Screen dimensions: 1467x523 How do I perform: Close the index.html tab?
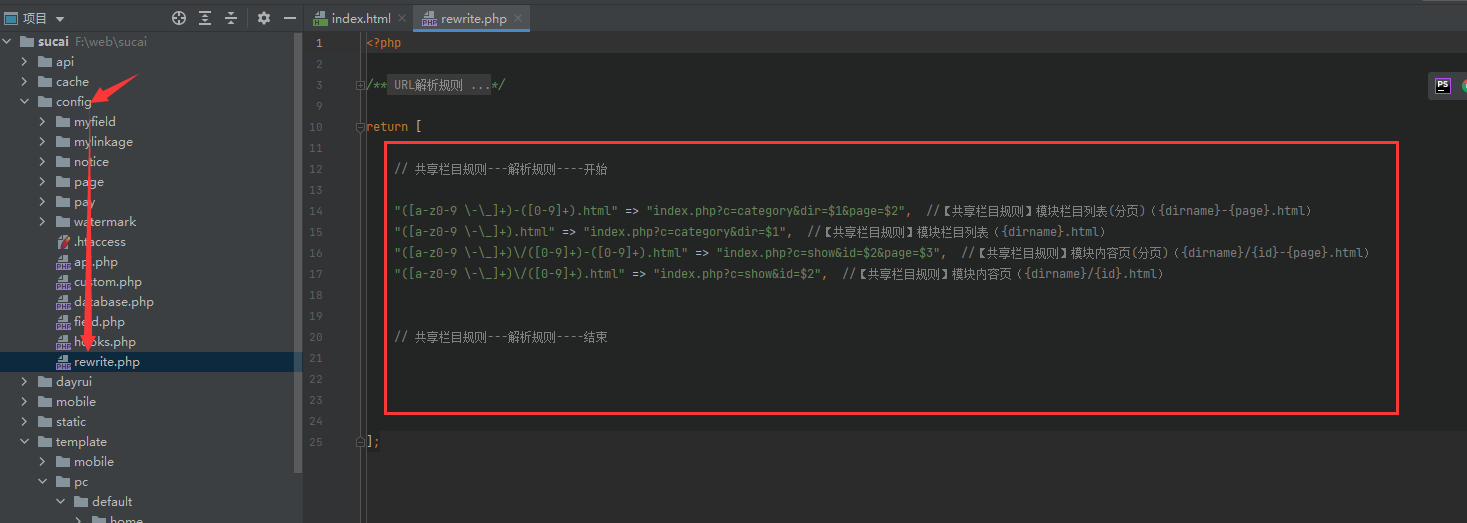point(401,19)
